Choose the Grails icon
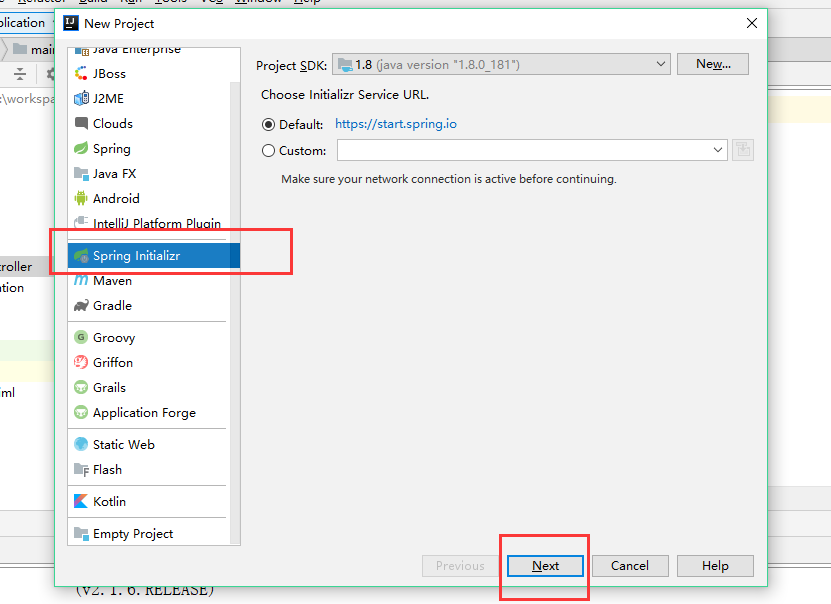Image resolution: width=831 pixels, height=604 pixels. coord(81,387)
